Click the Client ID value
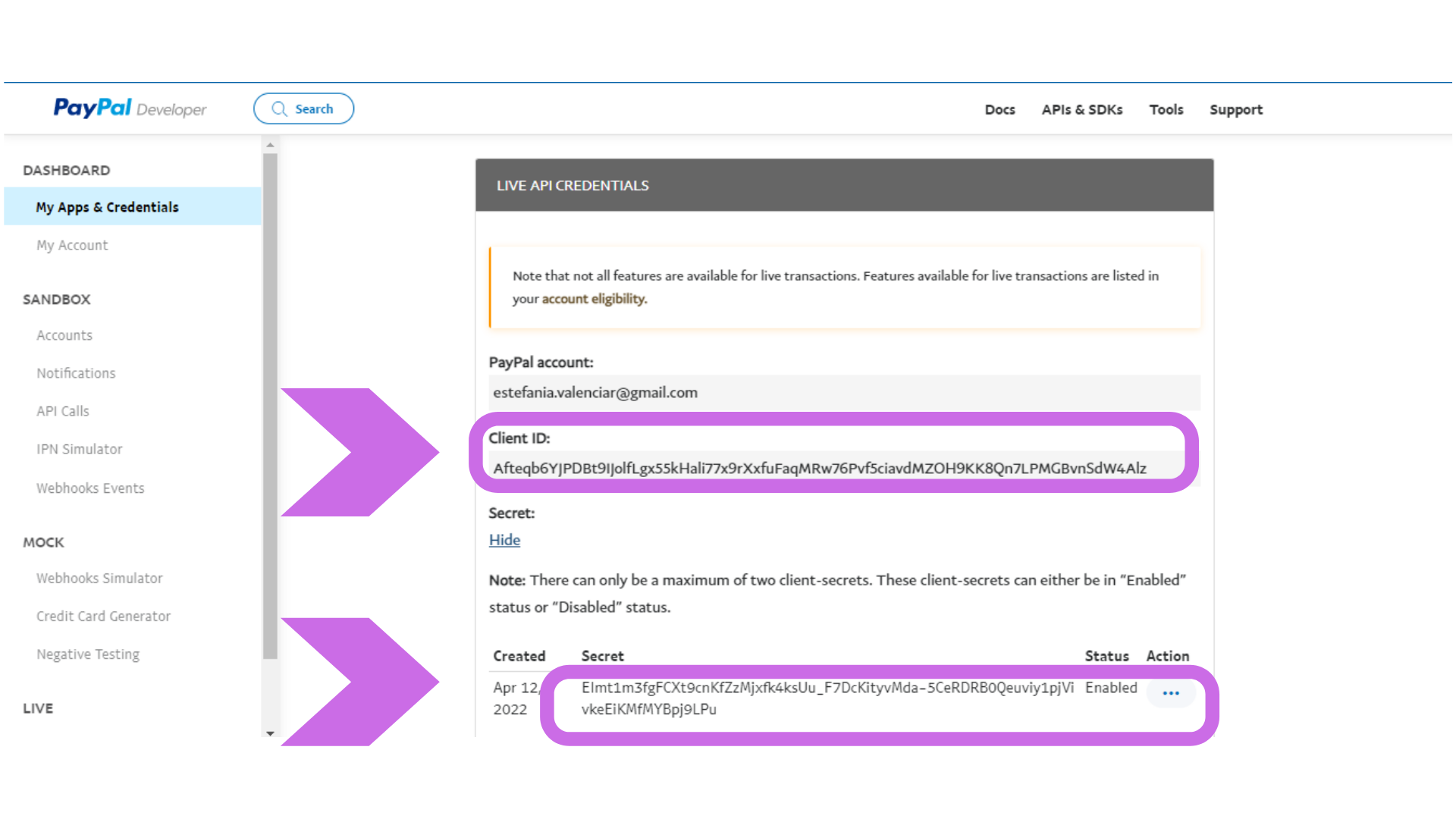Image resolution: width=1456 pixels, height=819 pixels. (x=820, y=468)
